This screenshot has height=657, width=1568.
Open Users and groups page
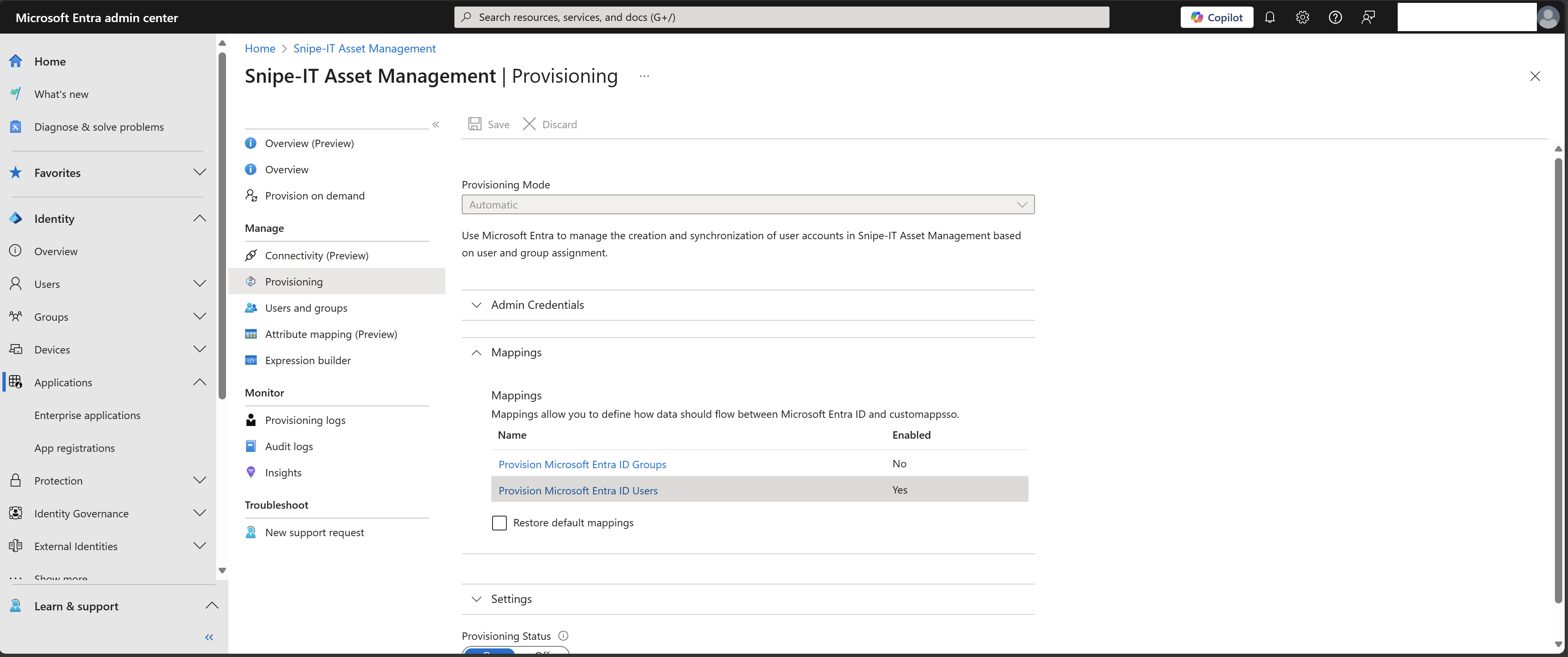(x=306, y=308)
